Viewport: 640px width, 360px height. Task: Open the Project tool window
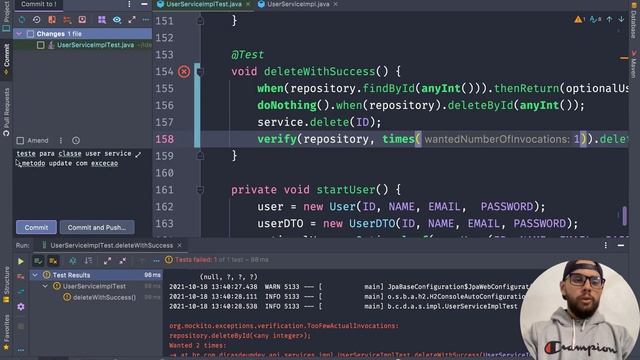coord(6,16)
